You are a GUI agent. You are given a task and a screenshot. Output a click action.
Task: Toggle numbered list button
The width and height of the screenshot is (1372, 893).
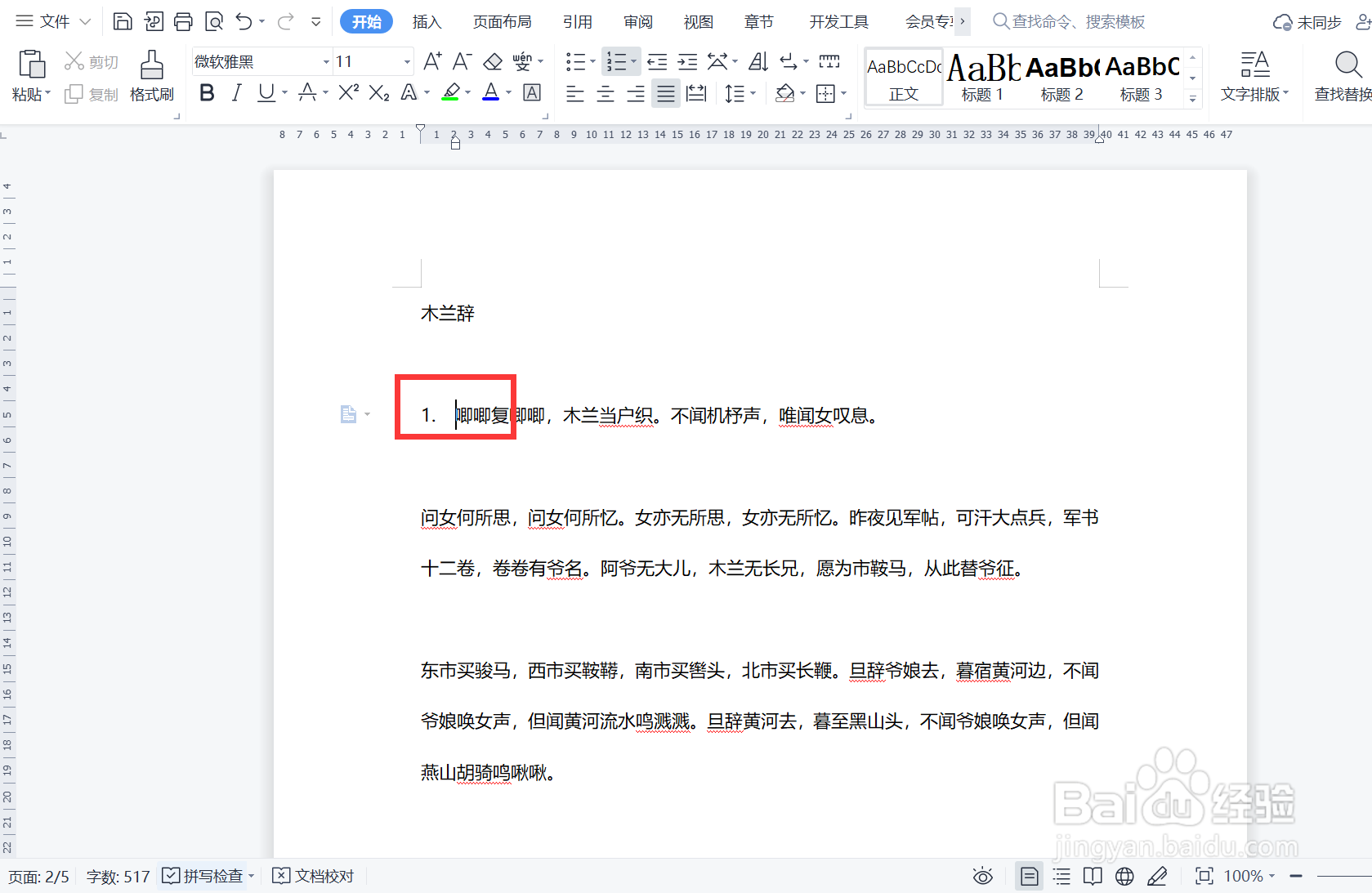click(616, 61)
